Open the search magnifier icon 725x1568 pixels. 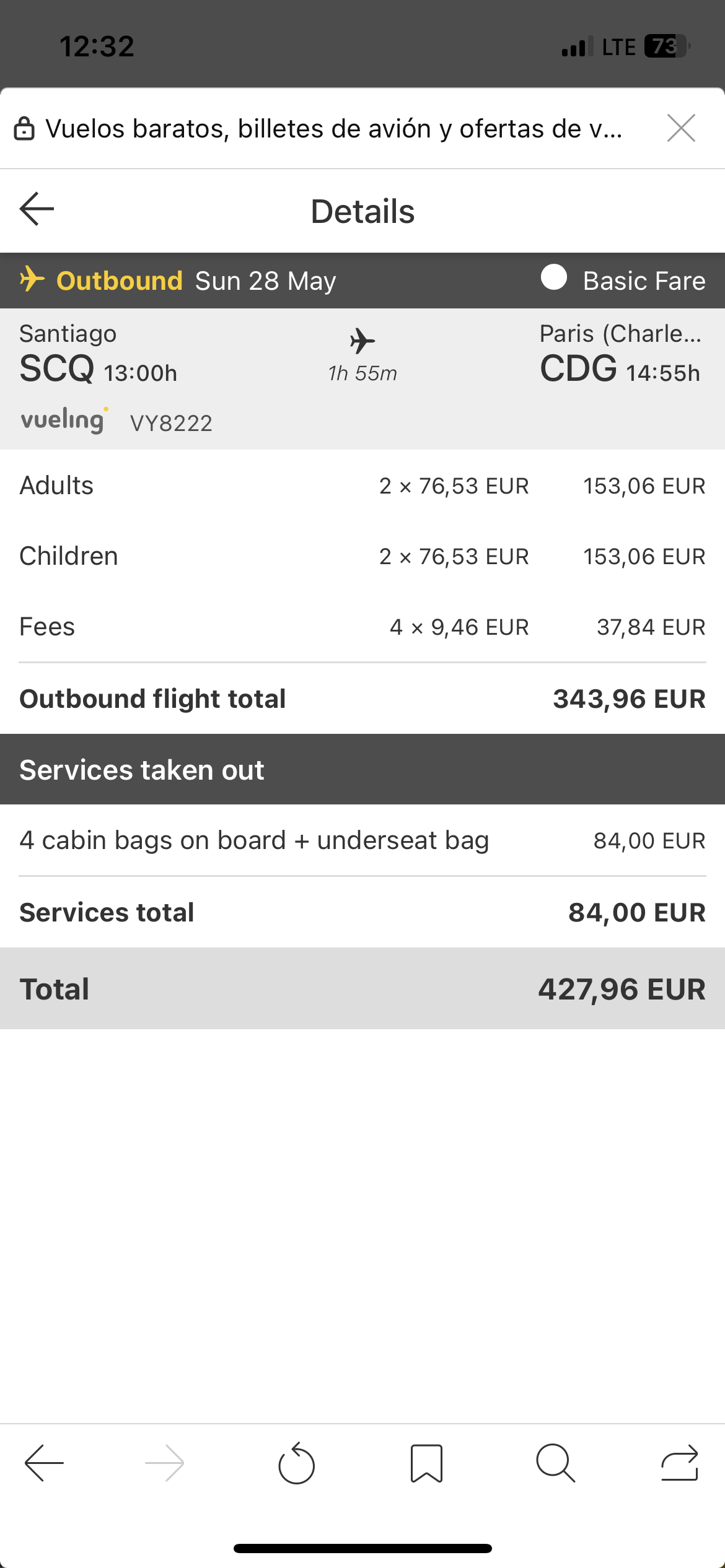tap(556, 1463)
